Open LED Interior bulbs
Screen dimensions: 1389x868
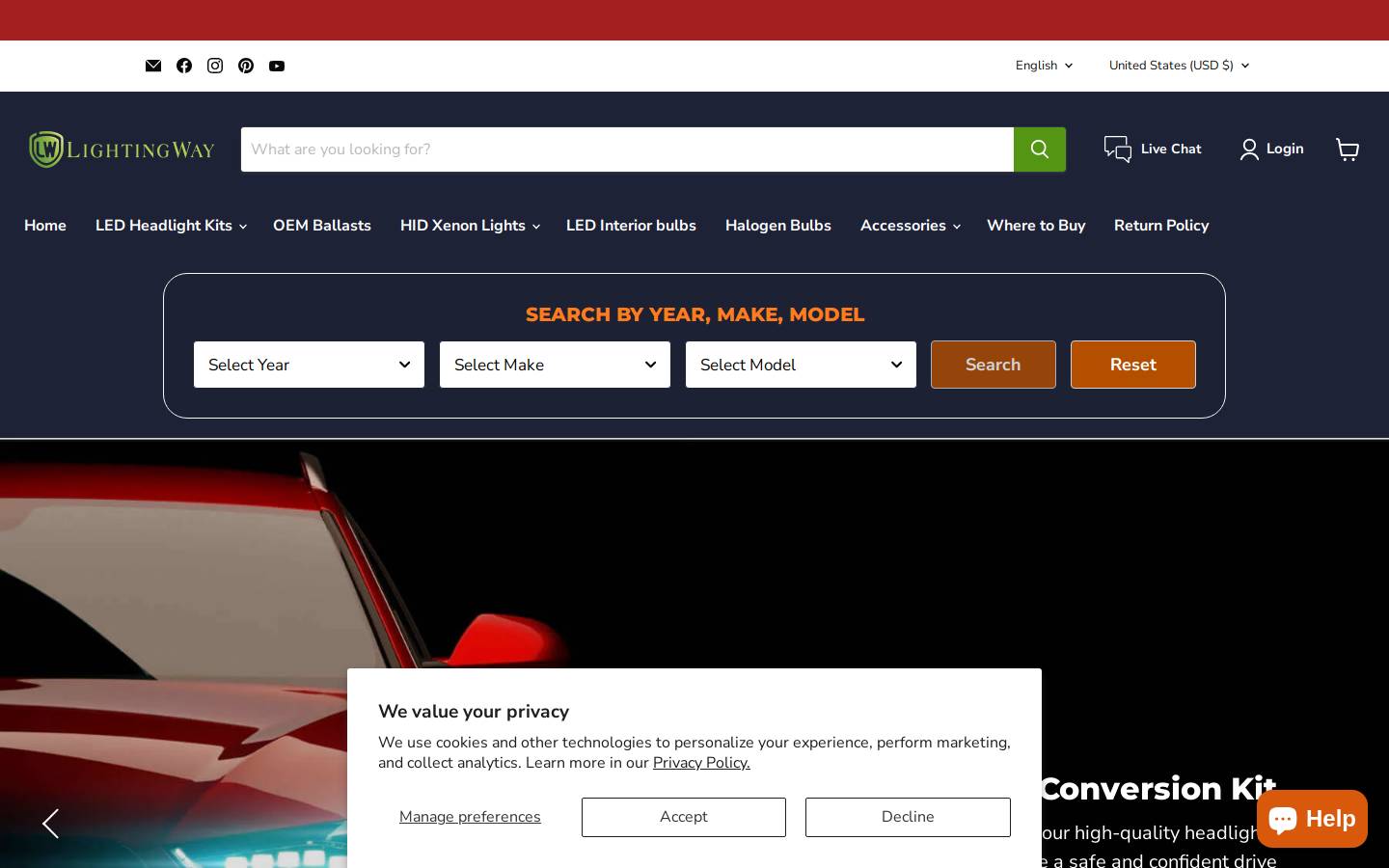pyautogui.click(x=631, y=226)
